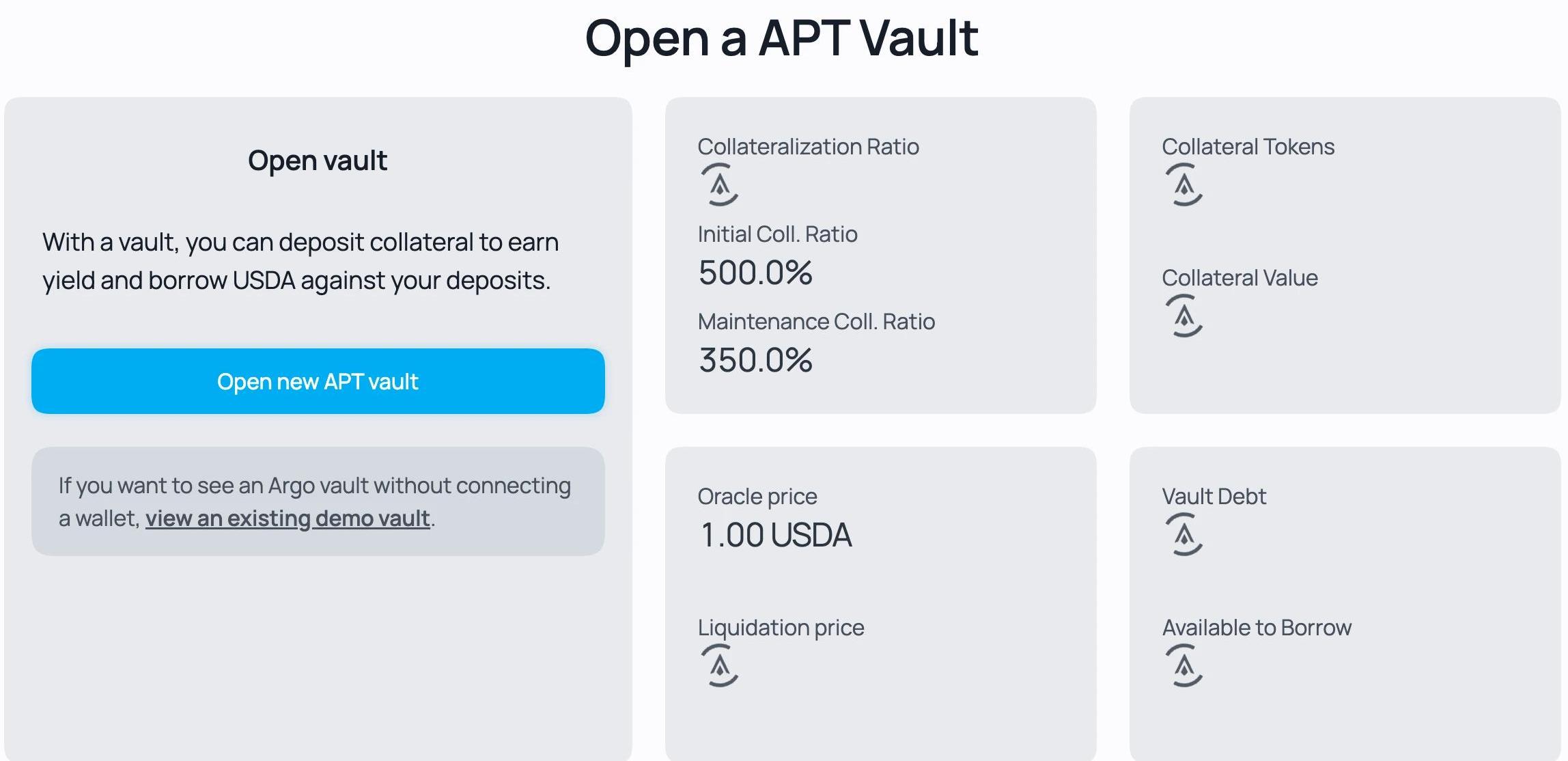1568x761 pixels.
Task: Click the Argo loading icon under Collateral Tokens
Action: pyautogui.click(x=1184, y=184)
